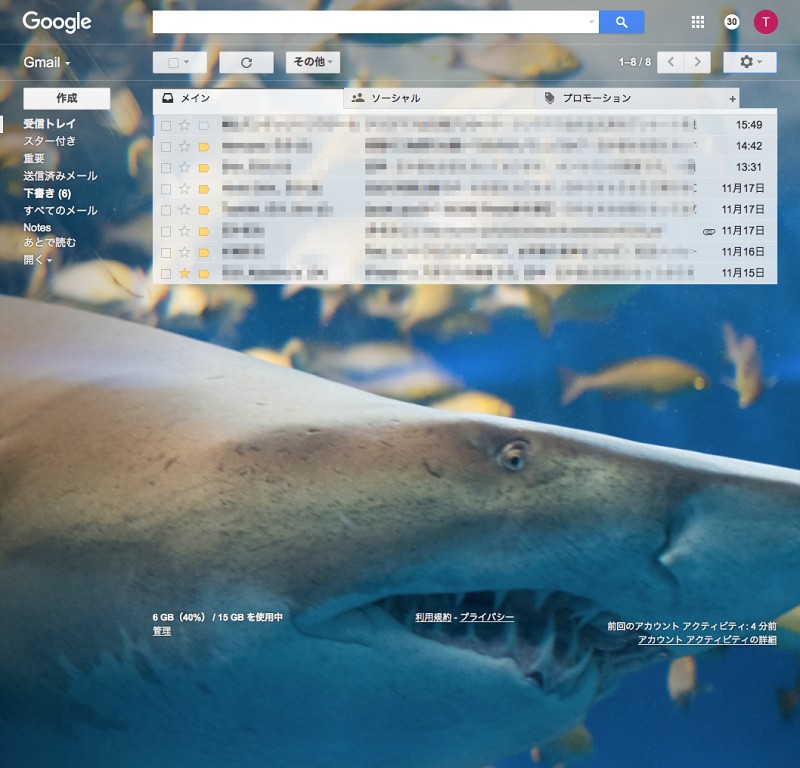Open the email received at 14:42

point(465,146)
